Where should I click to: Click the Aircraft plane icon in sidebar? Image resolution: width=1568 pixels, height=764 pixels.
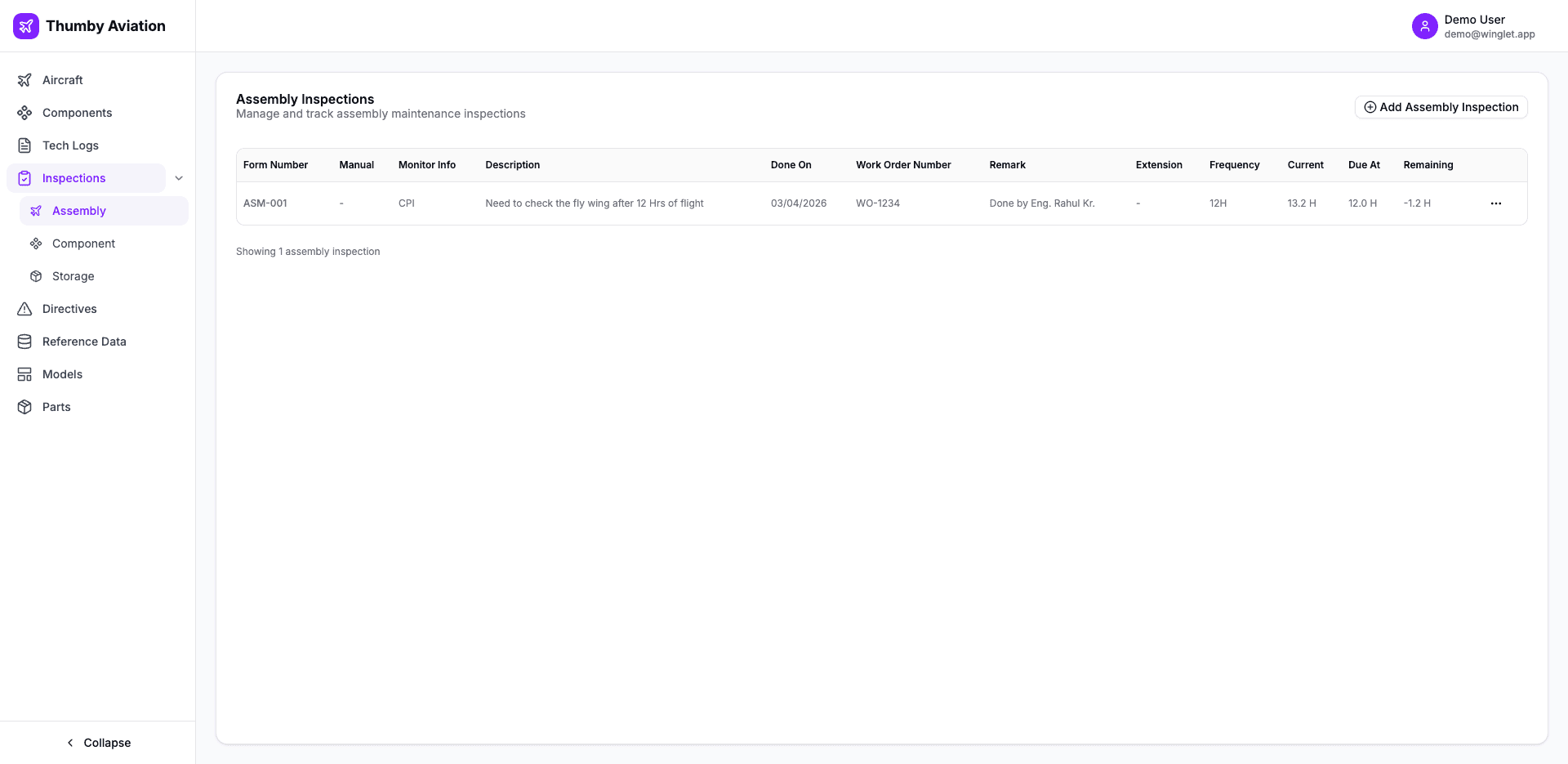[x=24, y=80]
